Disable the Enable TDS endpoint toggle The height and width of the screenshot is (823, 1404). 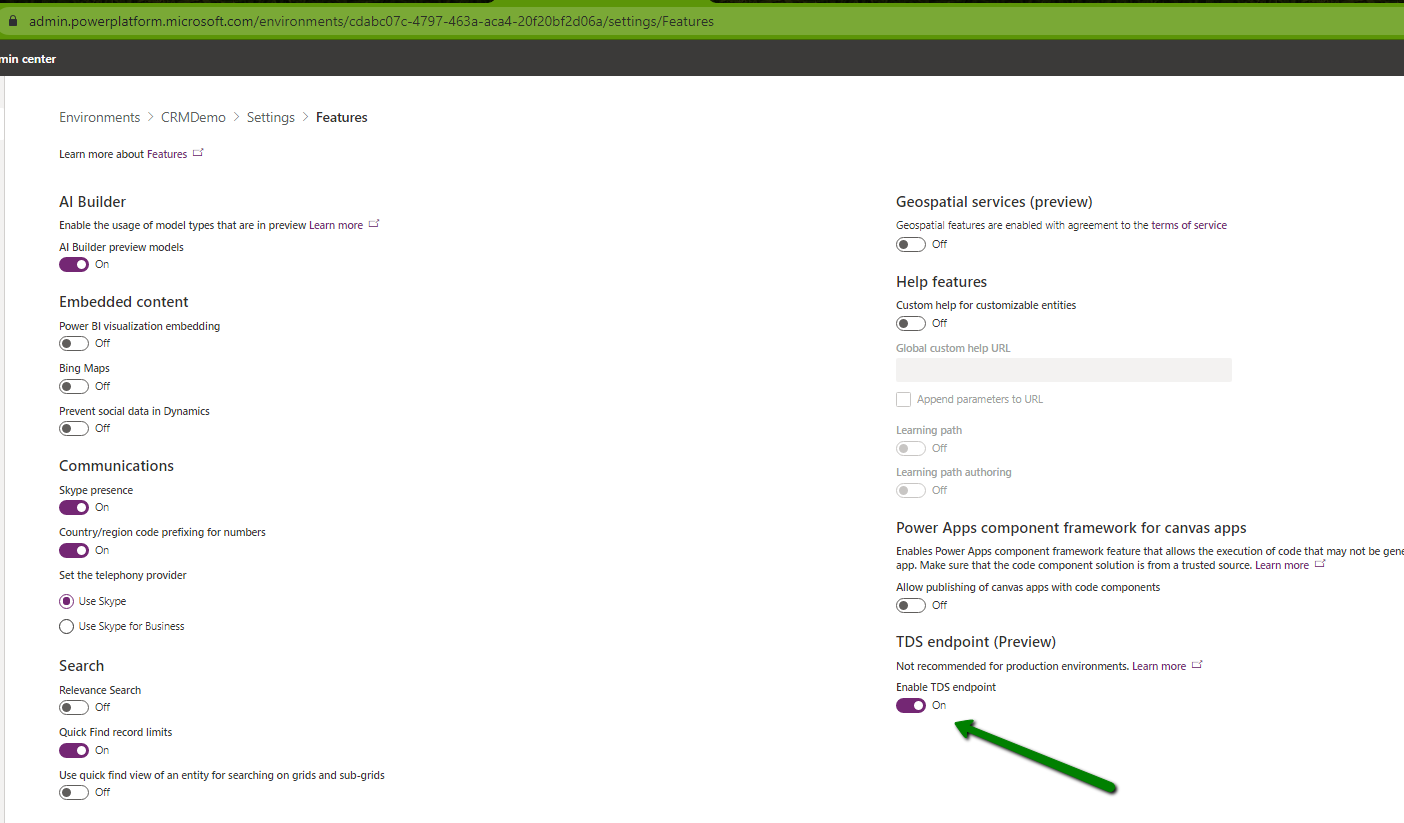(x=911, y=706)
